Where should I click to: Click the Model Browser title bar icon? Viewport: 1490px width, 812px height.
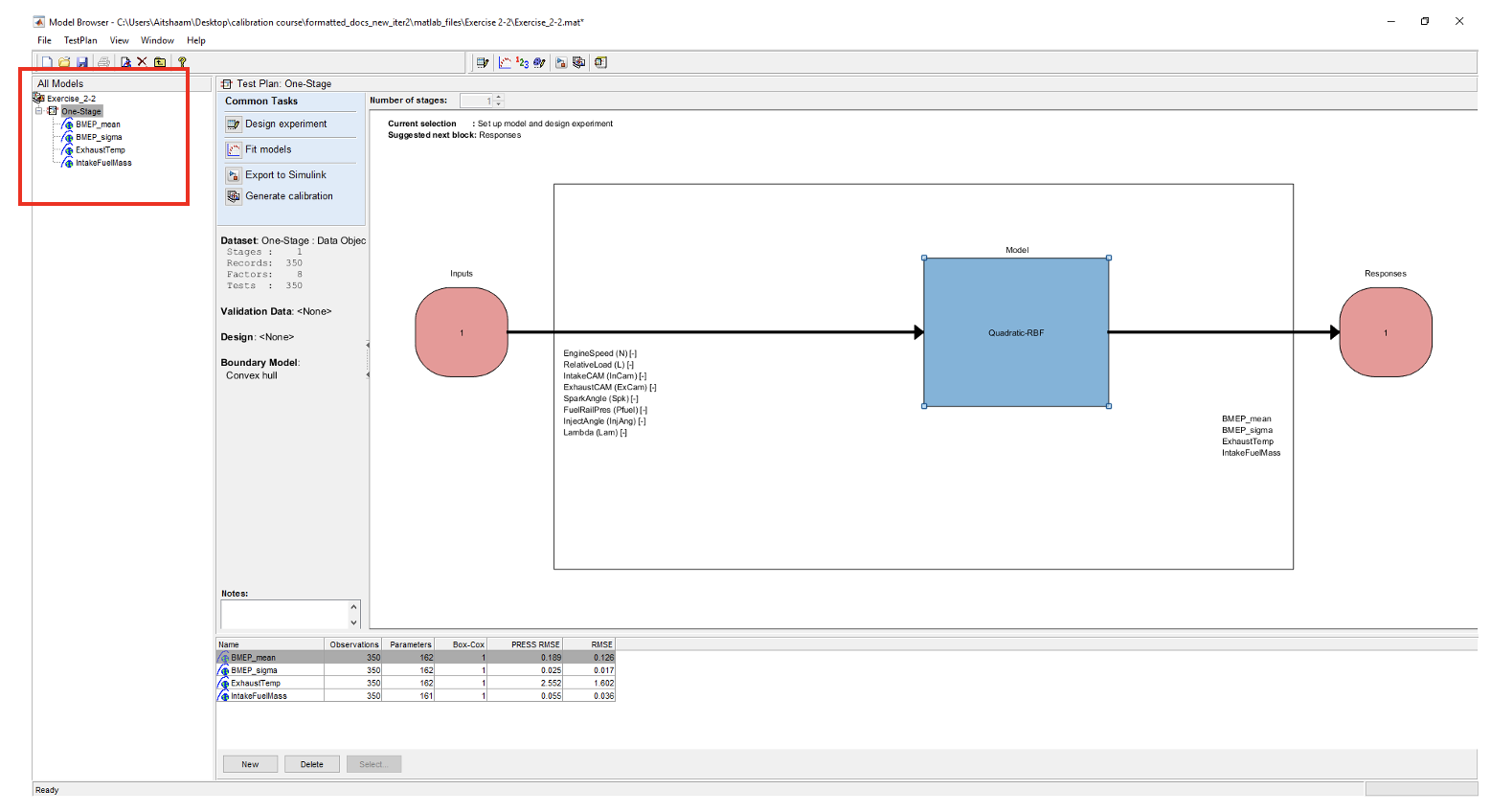click(x=39, y=21)
